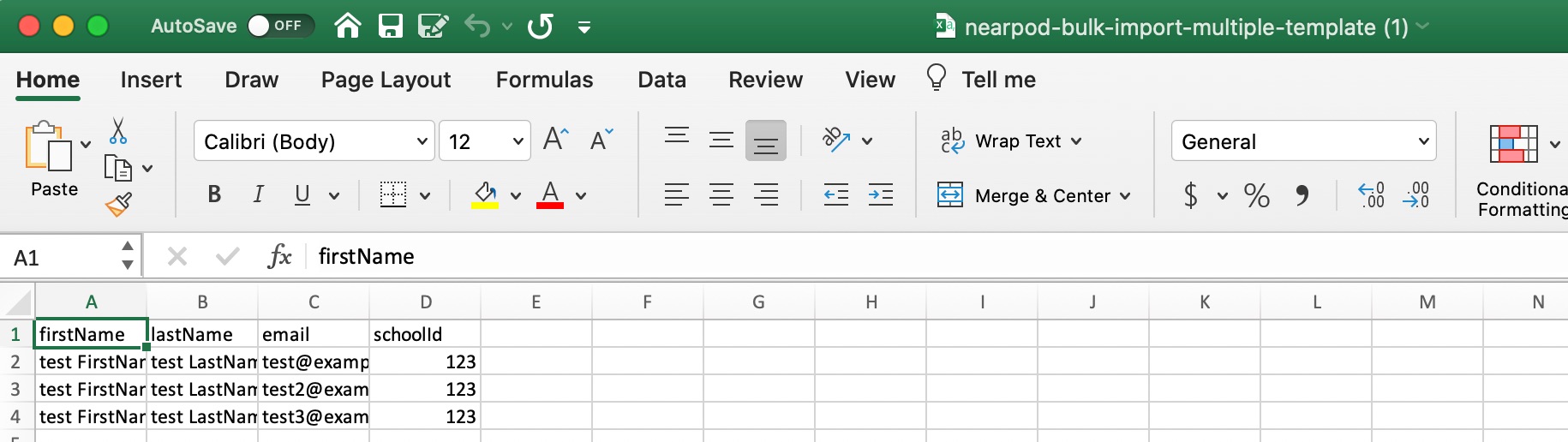Screen dimensions: 1568x442
Task: Increase font size with larger A icon
Action: pos(555,140)
